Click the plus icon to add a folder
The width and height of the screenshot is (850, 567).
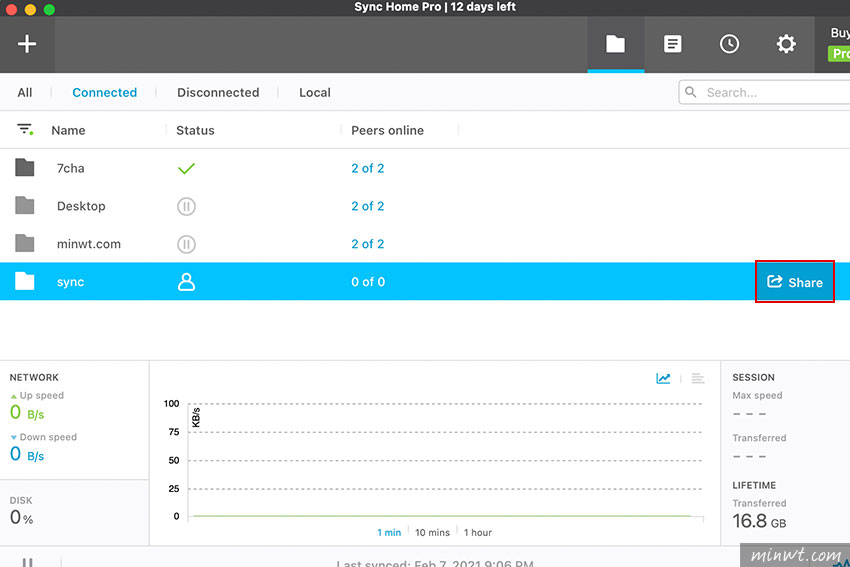tap(27, 44)
